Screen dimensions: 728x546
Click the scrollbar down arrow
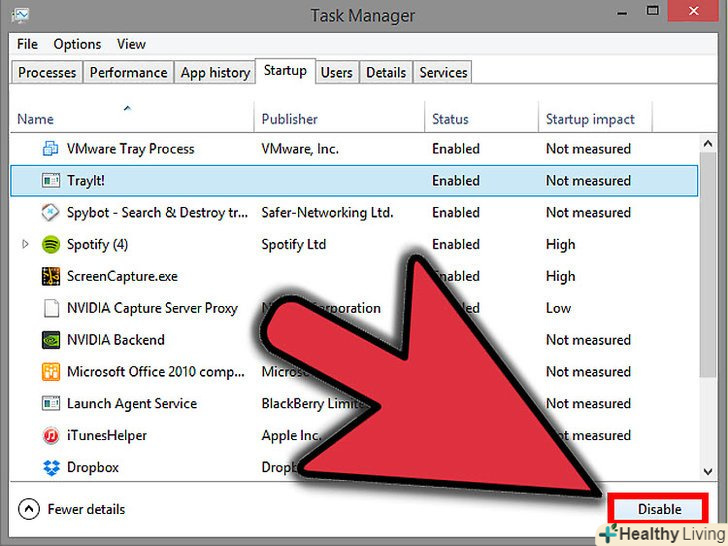pos(708,472)
